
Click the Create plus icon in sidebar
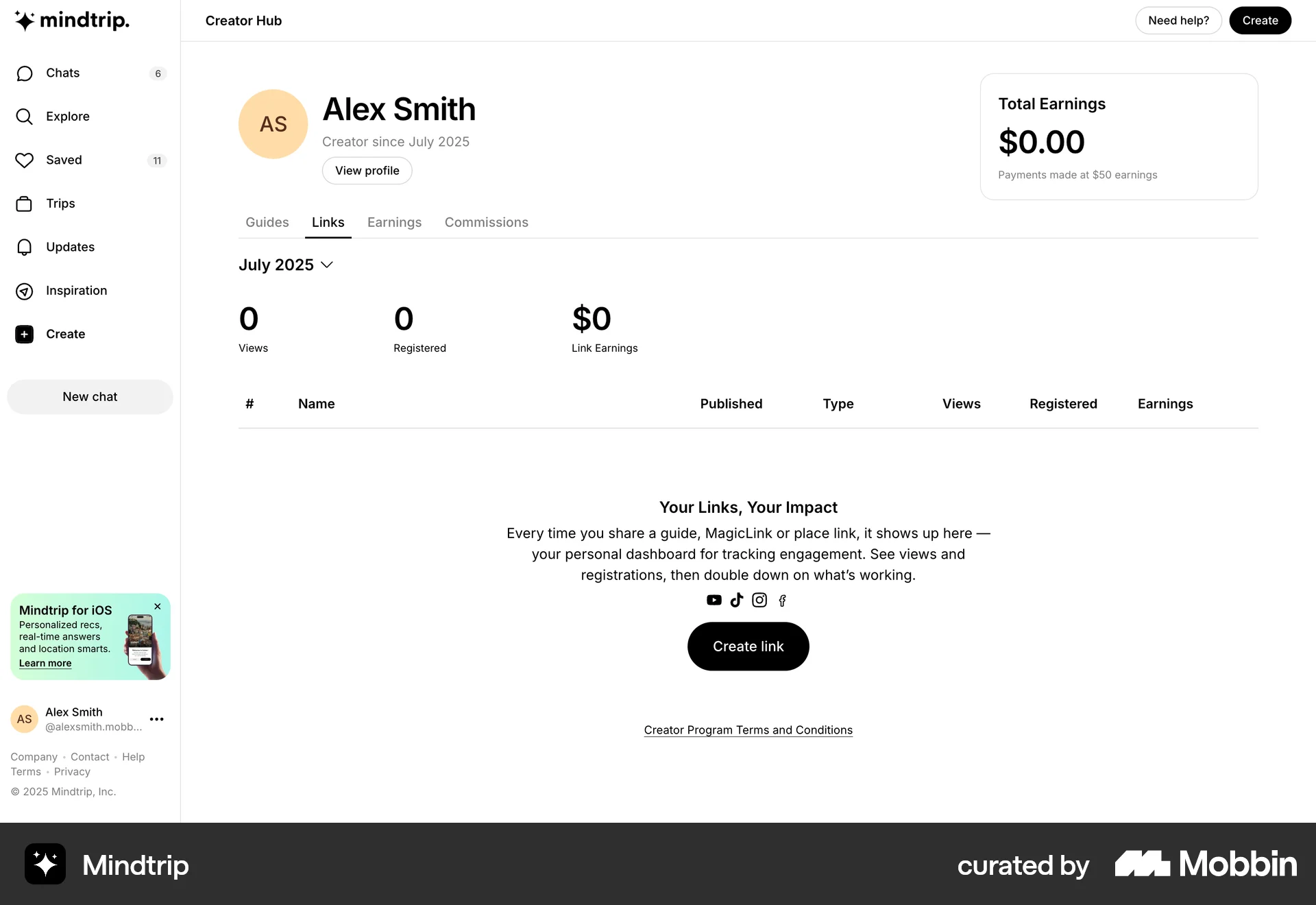pos(24,335)
